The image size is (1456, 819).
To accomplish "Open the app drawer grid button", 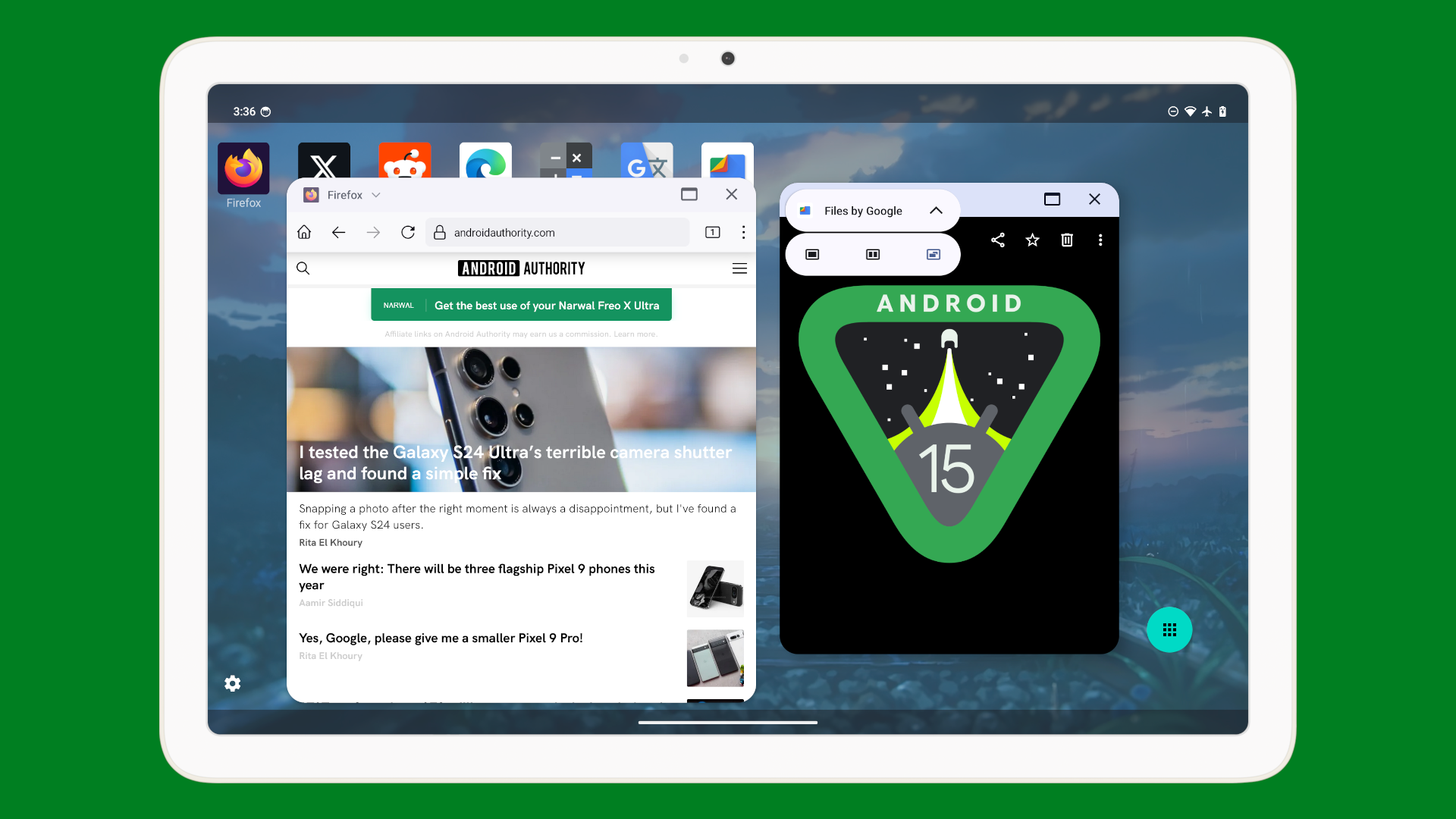I will click(1168, 630).
